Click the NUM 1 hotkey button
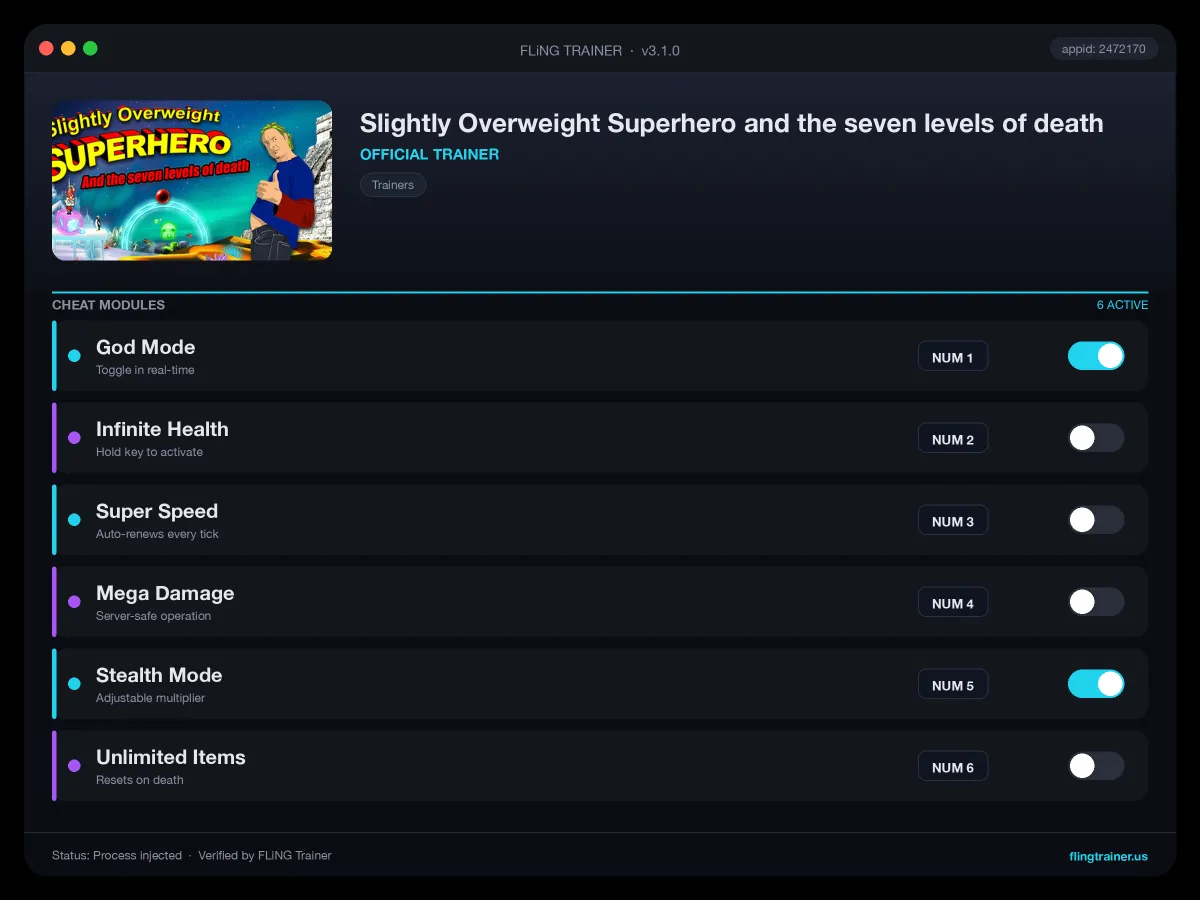The image size is (1200, 900). [953, 357]
